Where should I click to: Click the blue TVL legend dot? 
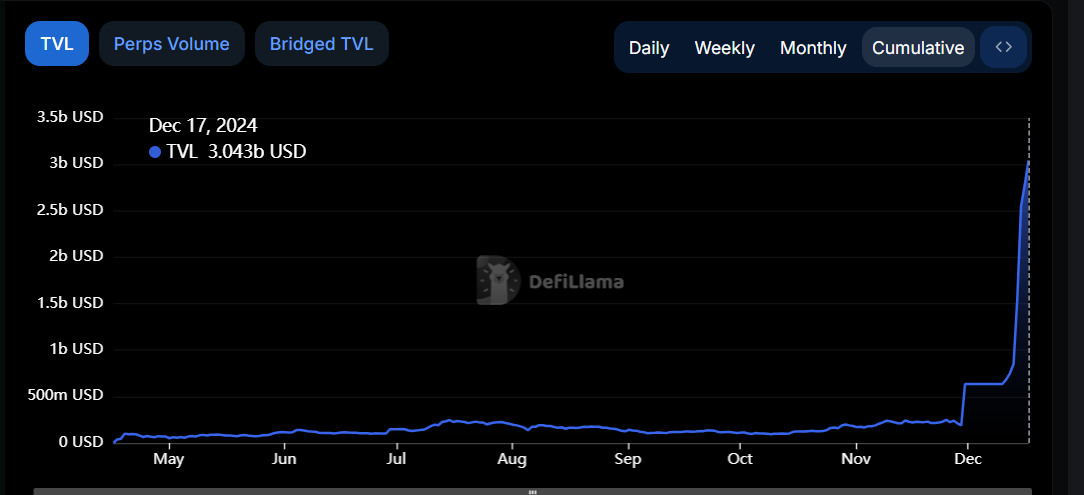coord(155,152)
